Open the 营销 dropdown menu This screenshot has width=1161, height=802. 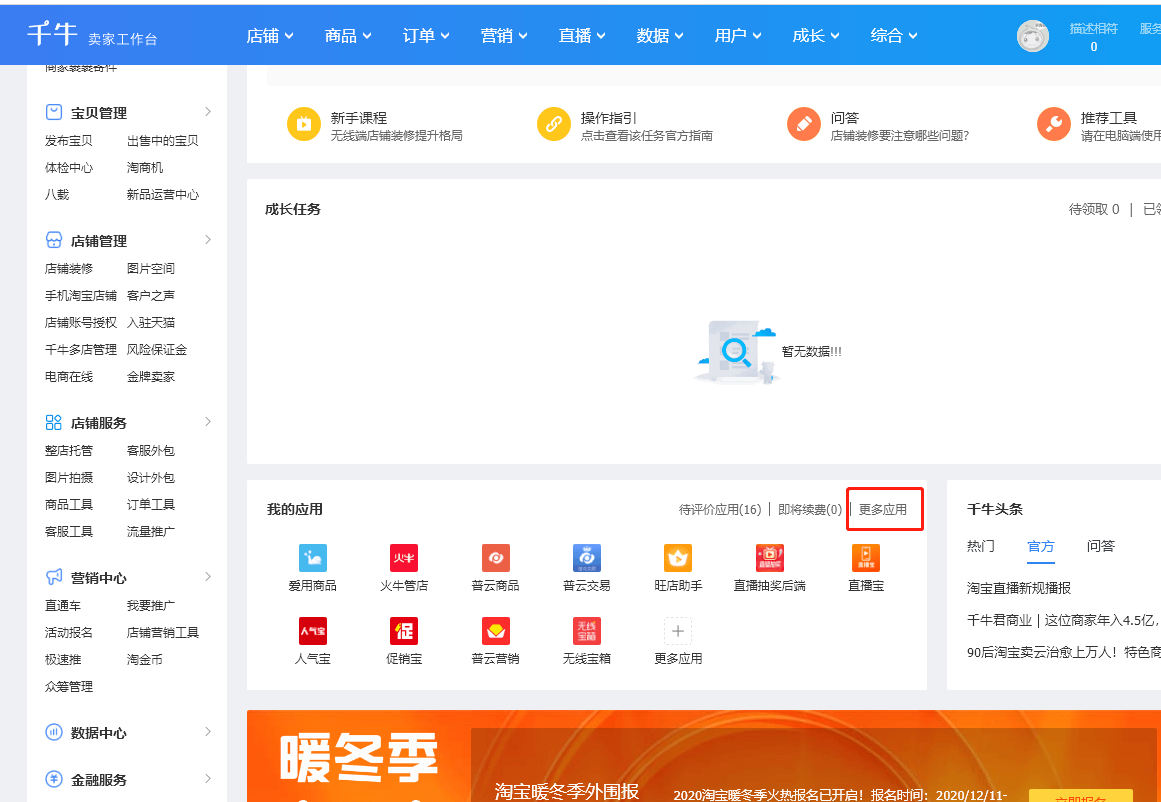pyautogui.click(x=504, y=36)
